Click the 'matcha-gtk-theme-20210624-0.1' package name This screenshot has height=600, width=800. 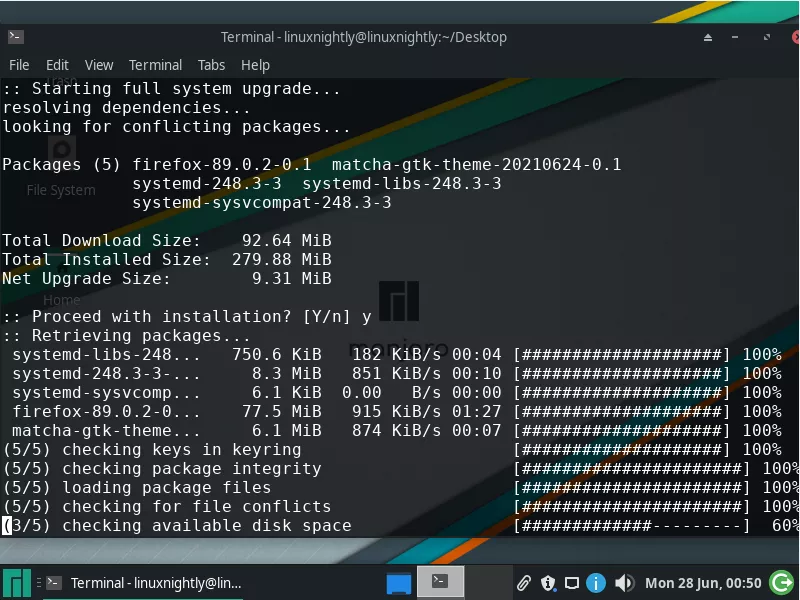[477, 164]
